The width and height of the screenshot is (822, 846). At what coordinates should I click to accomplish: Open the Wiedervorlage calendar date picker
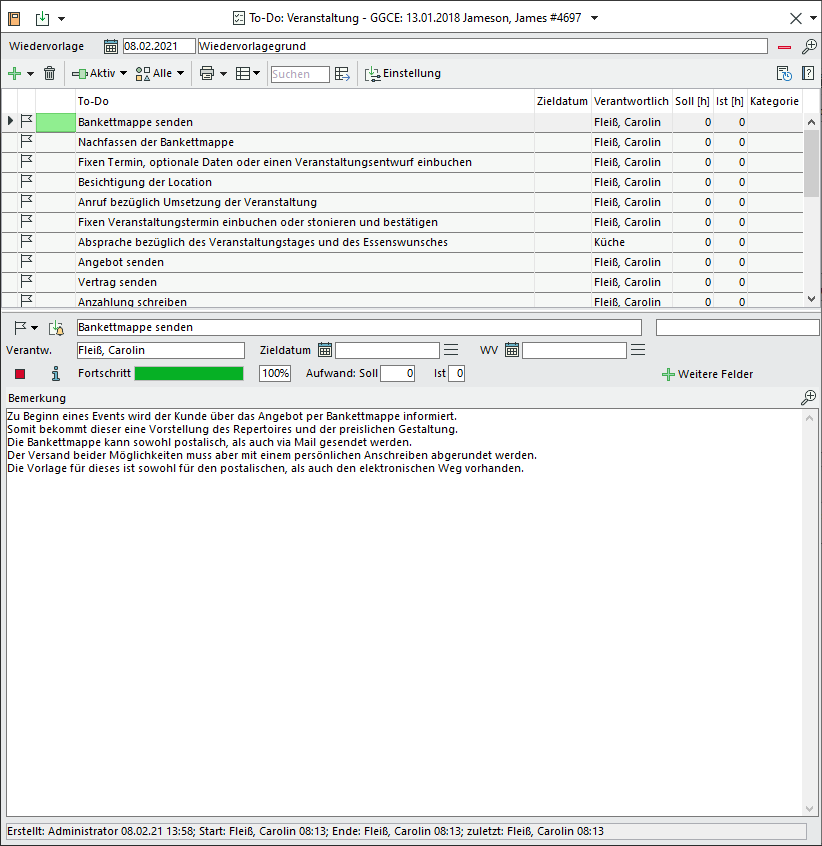pos(111,46)
